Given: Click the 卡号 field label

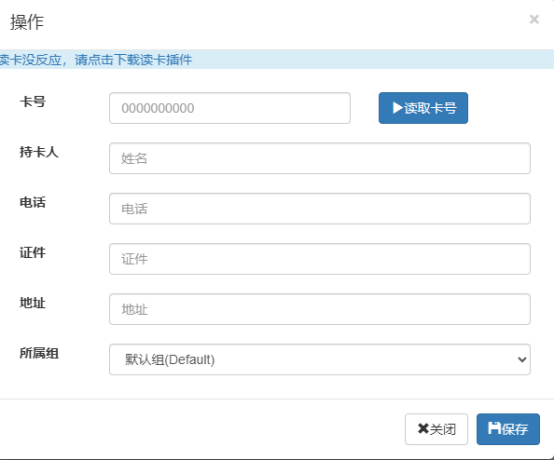Looking at the screenshot, I should (33, 102).
